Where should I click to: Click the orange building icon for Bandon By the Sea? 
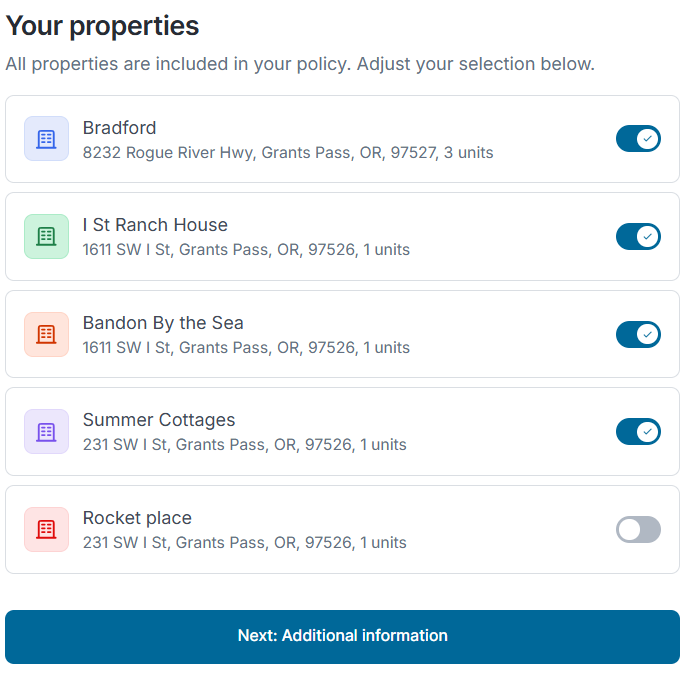click(x=46, y=334)
